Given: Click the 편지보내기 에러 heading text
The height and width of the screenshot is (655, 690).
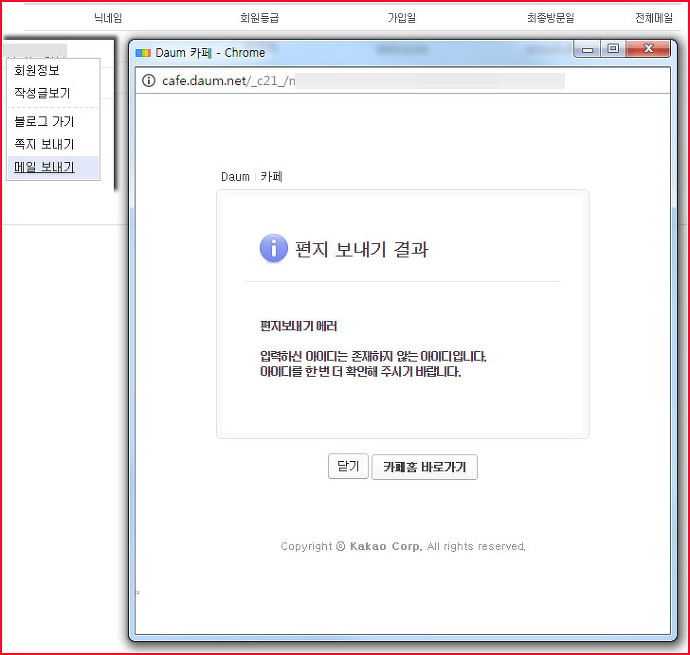Looking at the screenshot, I should pos(298,326).
